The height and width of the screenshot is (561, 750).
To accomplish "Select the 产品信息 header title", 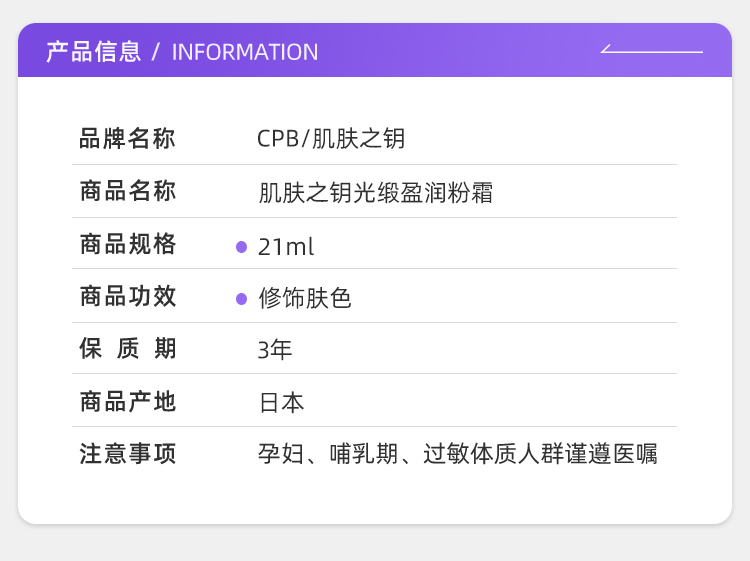I will (94, 52).
